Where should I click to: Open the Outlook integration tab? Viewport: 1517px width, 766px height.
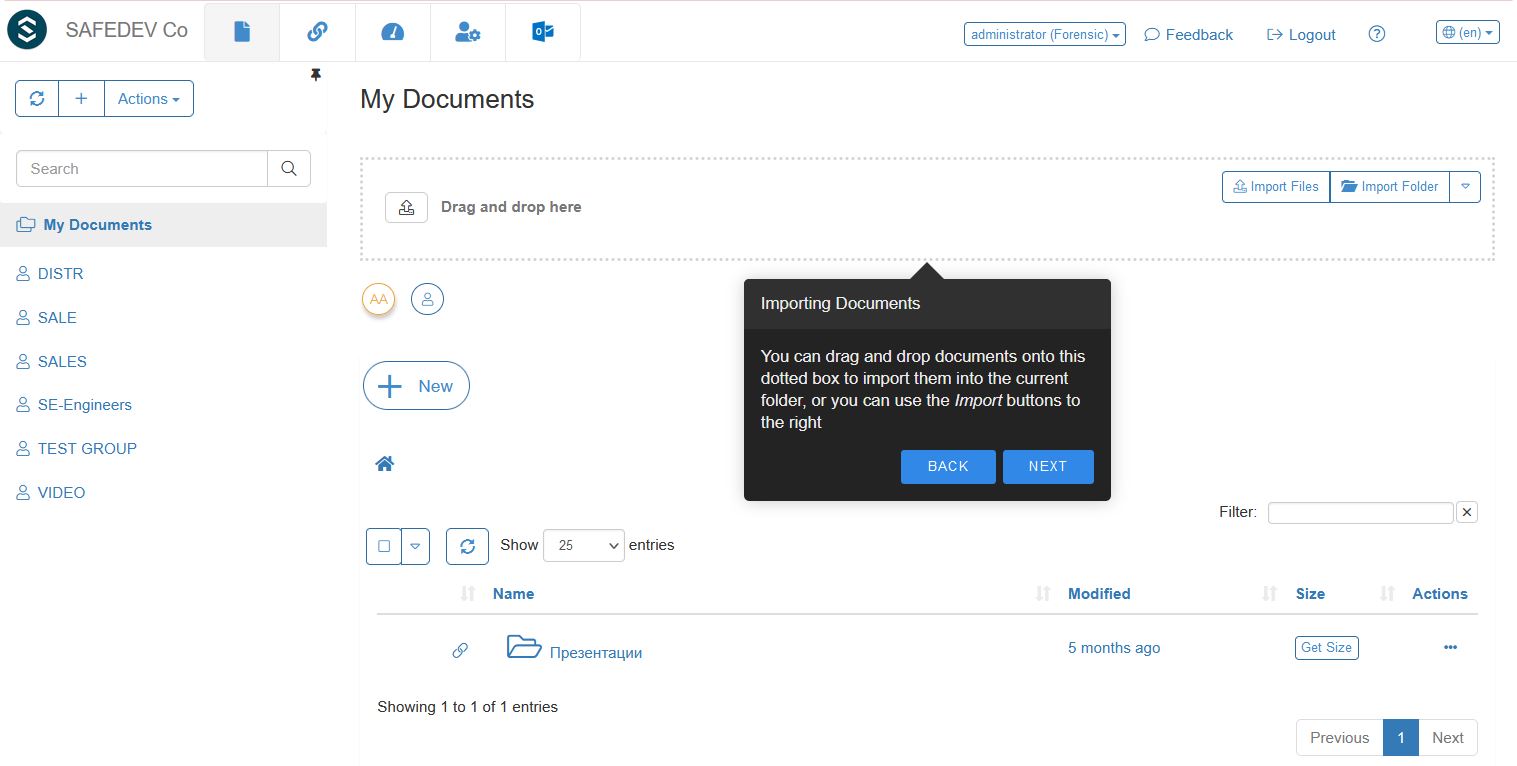tap(543, 32)
